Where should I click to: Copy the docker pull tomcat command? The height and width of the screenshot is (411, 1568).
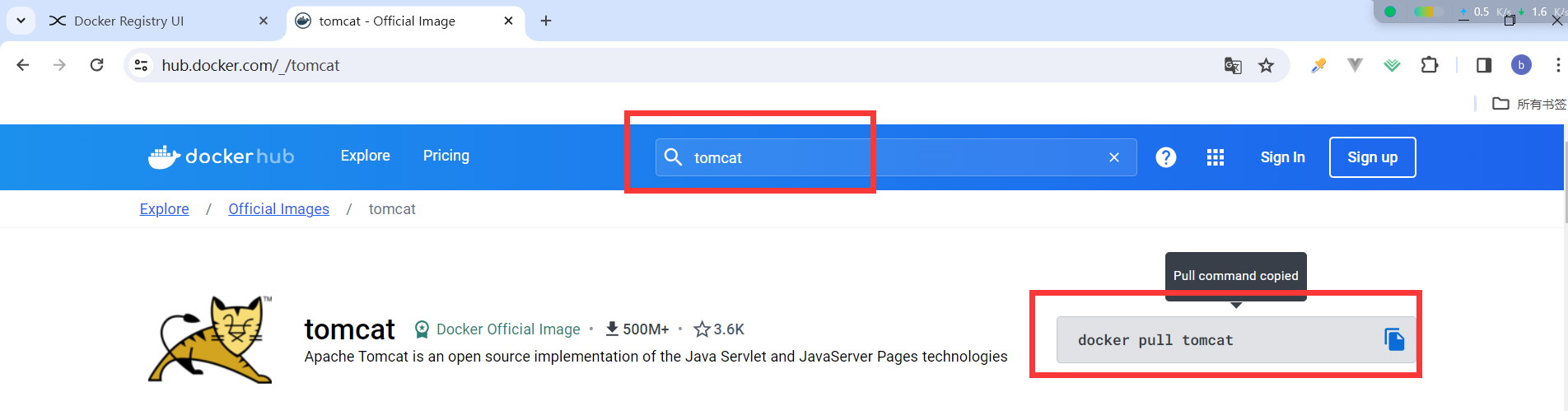click(1394, 339)
